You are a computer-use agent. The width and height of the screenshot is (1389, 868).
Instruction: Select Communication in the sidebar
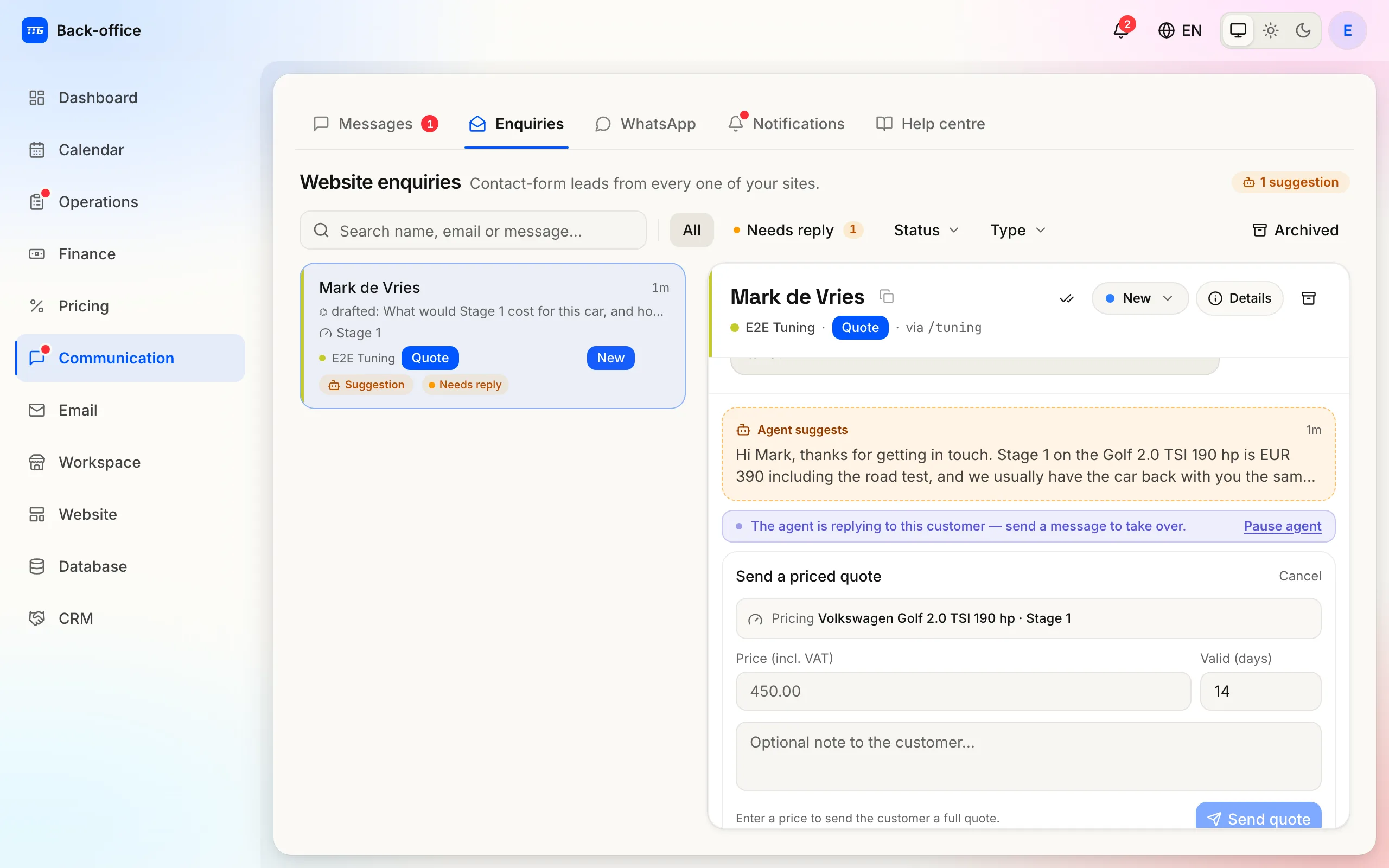(x=130, y=358)
